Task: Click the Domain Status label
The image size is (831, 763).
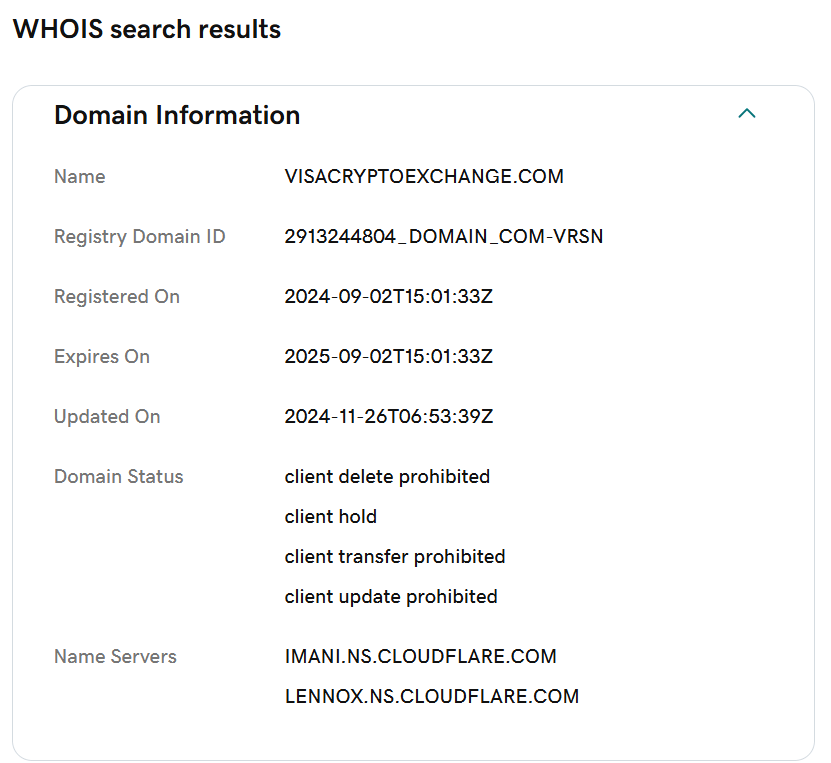Action: click(x=119, y=476)
